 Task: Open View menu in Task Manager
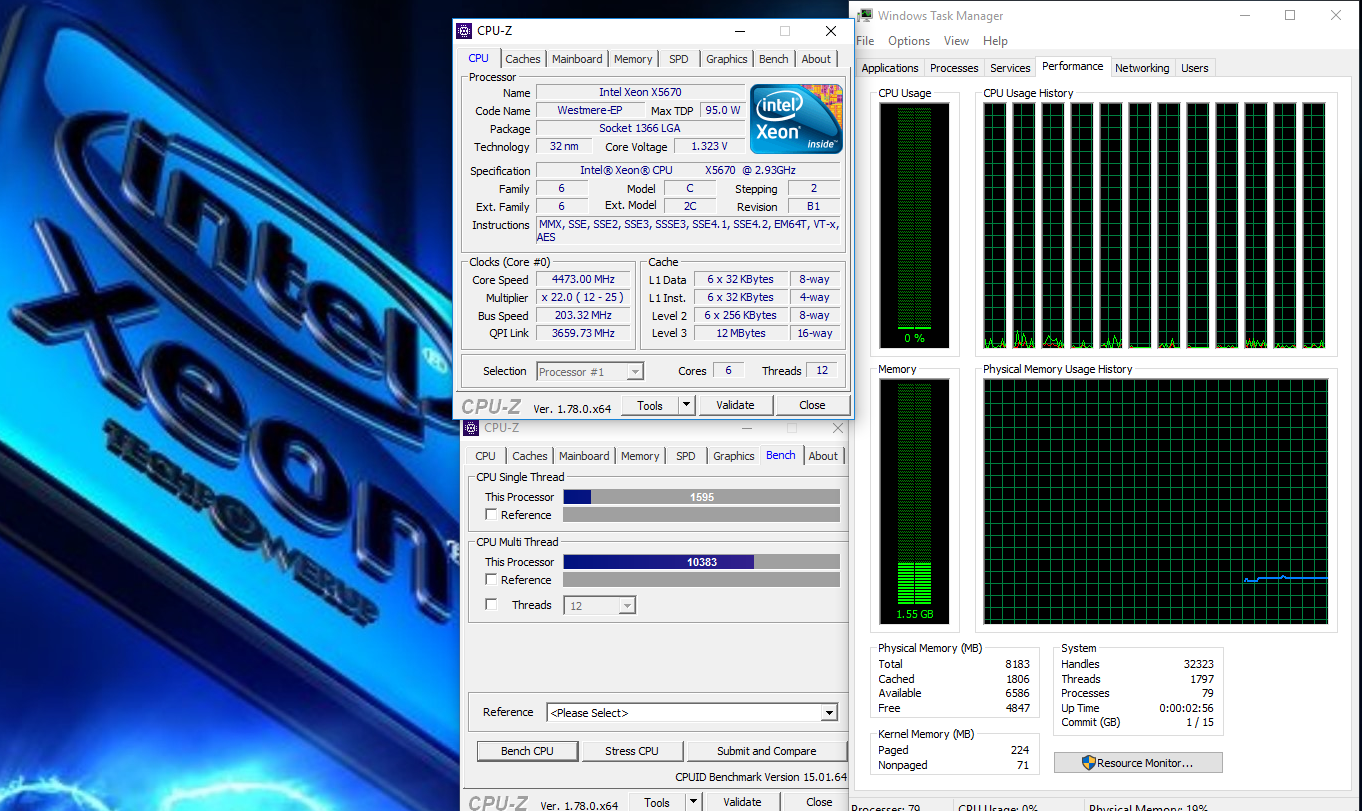(956, 41)
